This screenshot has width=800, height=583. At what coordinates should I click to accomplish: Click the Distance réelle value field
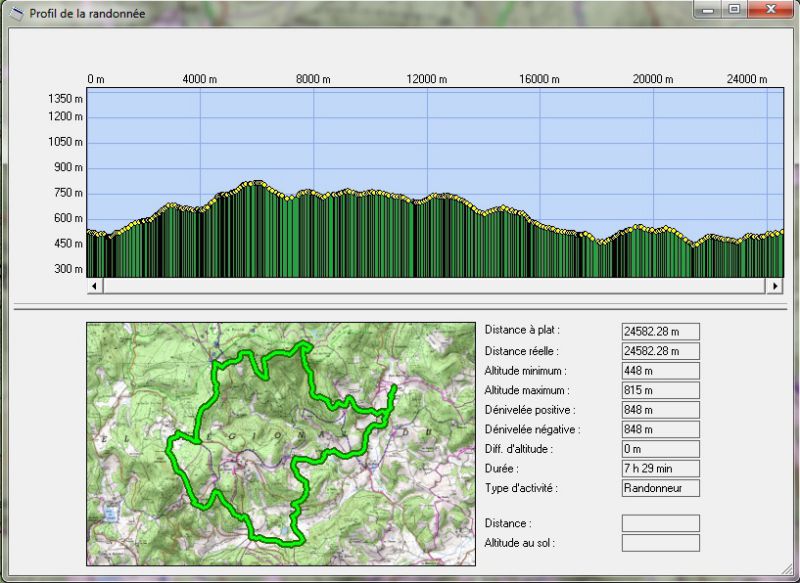click(660, 351)
